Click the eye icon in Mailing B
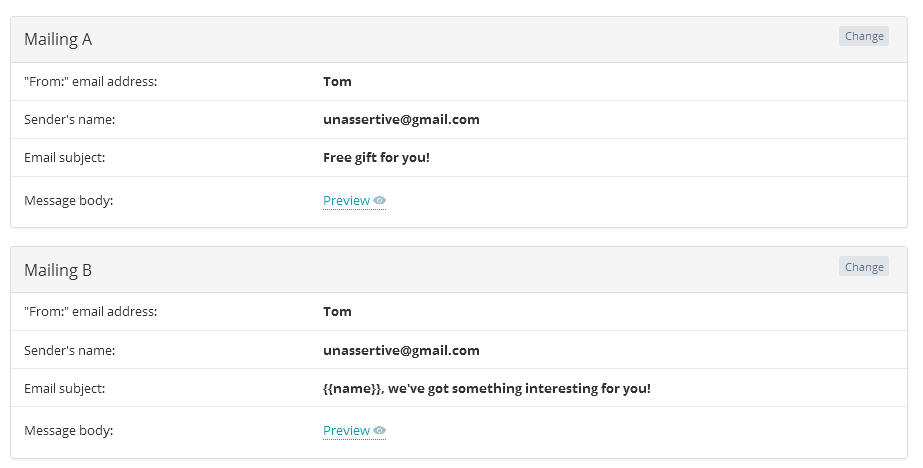923x468 pixels. pyautogui.click(x=380, y=431)
